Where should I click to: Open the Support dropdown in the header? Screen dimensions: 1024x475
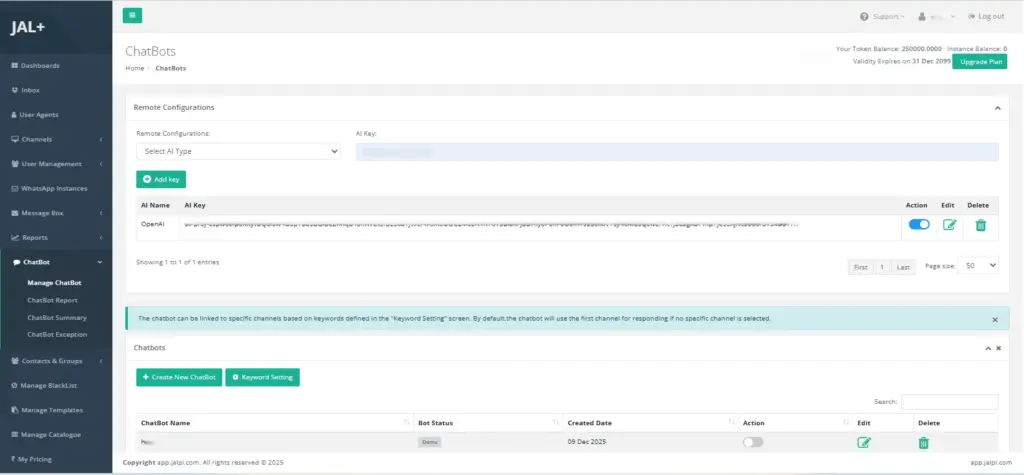tap(882, 16)
